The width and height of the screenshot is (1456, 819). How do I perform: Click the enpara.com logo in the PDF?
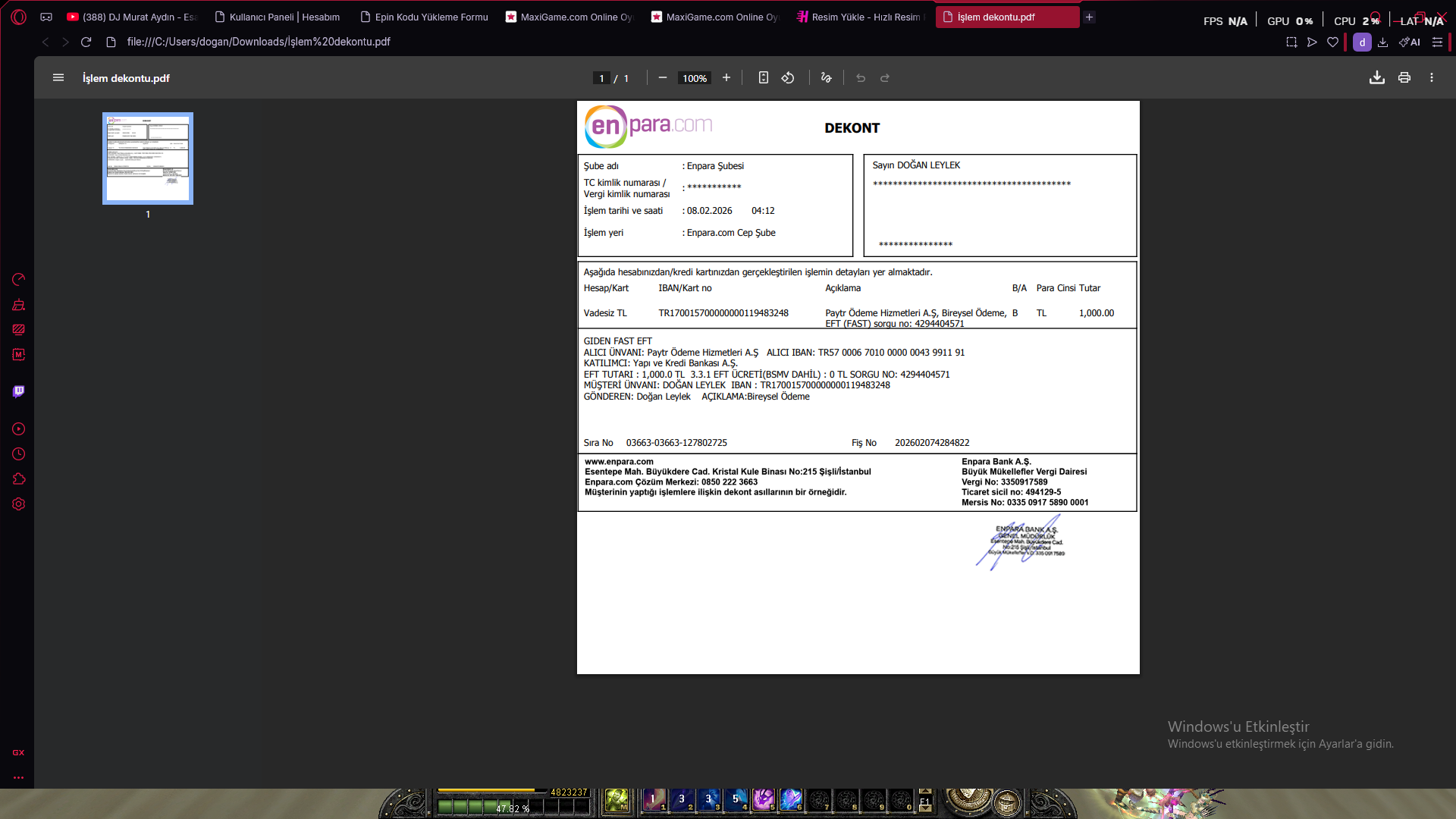[x=648, y=126]
